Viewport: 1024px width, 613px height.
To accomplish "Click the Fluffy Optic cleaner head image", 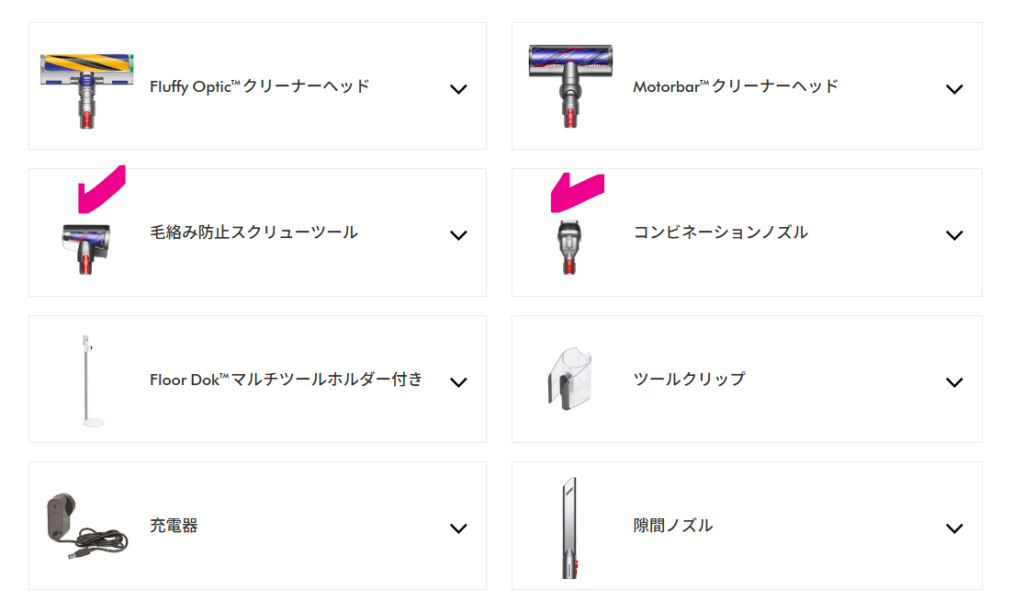I will coord(88,87).
